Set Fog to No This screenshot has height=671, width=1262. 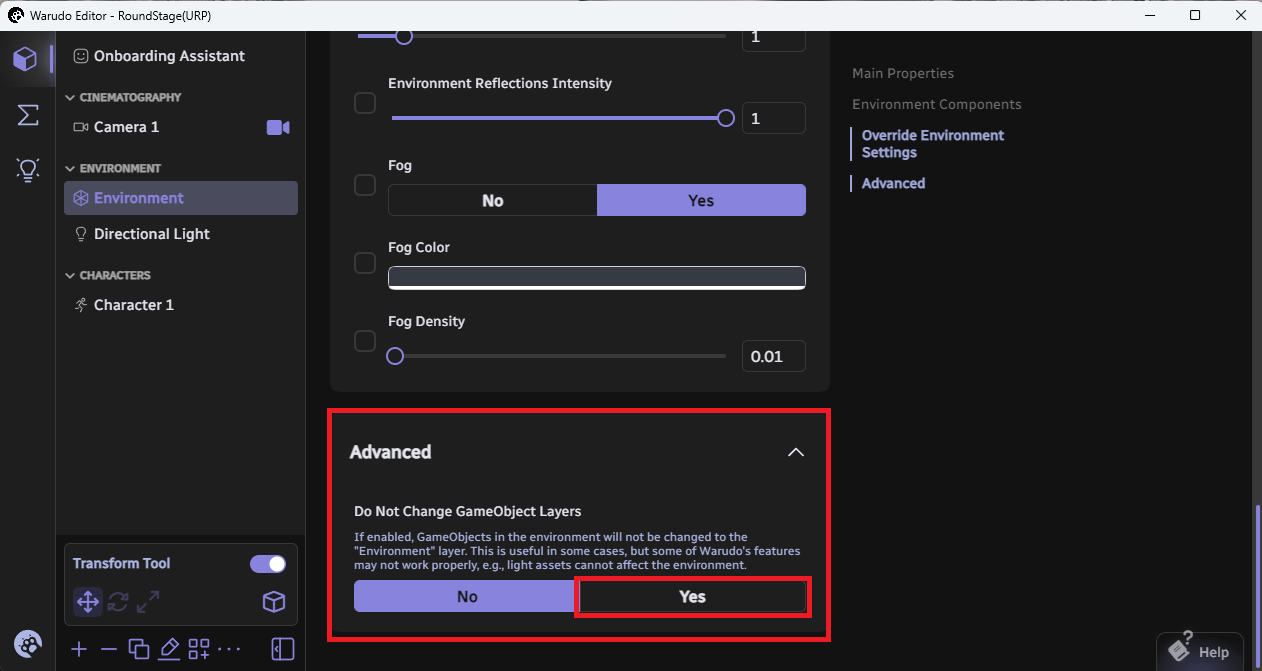(492, 200)
